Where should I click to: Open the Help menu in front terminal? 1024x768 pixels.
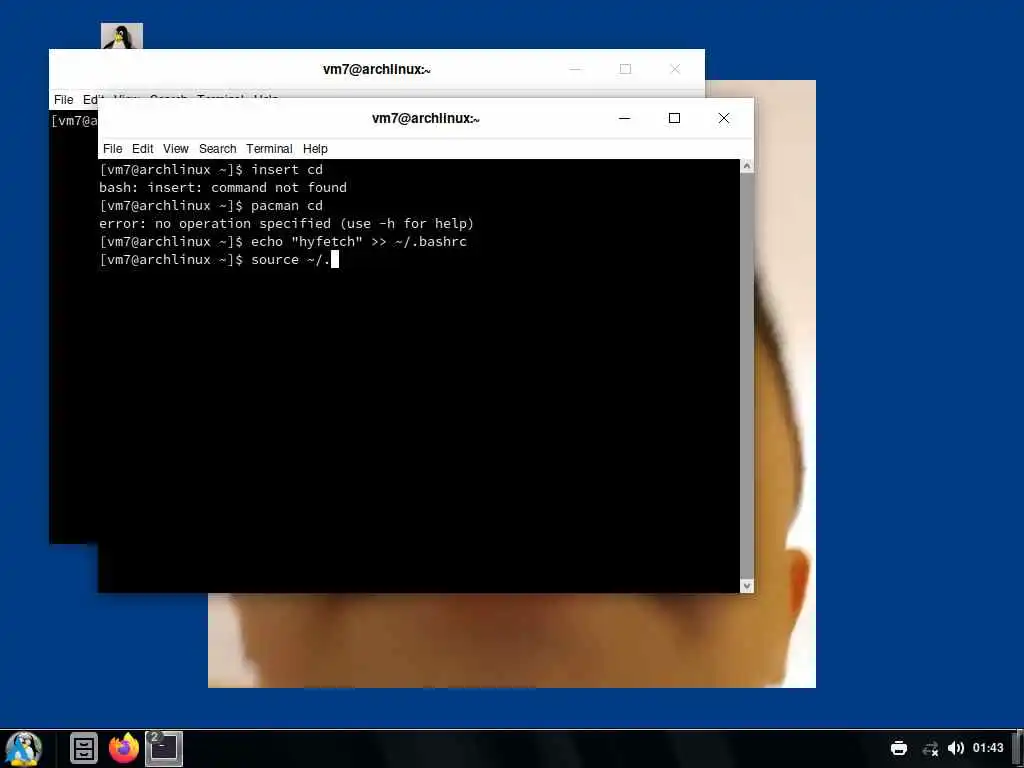click(x=315, y=149)
